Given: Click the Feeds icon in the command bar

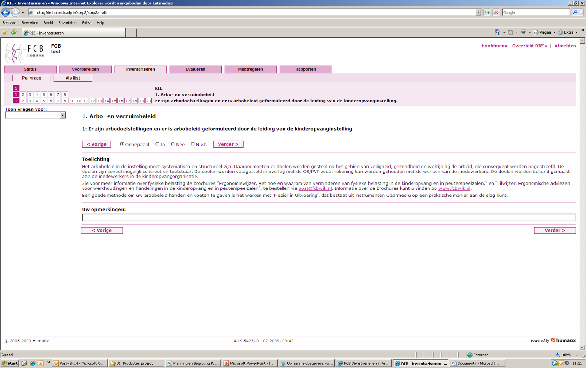Looking at the screenshot, I should click(x=511, y=33).
